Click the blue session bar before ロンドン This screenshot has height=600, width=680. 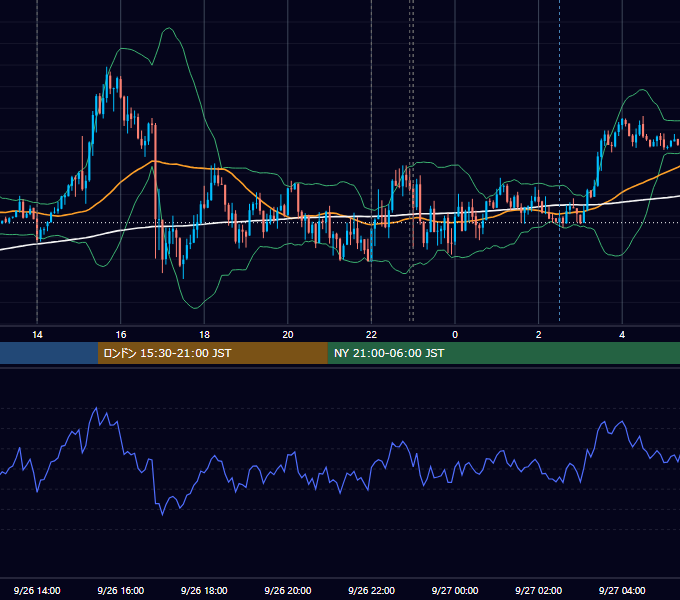[x=49, y=353]
